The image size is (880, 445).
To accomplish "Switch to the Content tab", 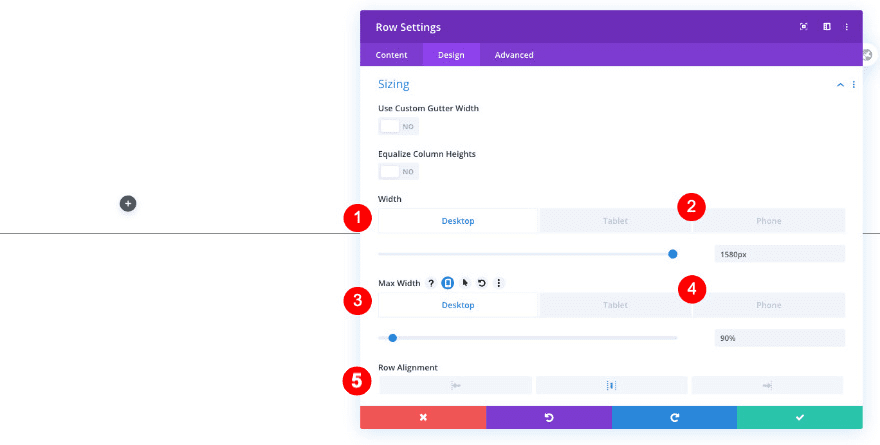I will click(391, 55).
